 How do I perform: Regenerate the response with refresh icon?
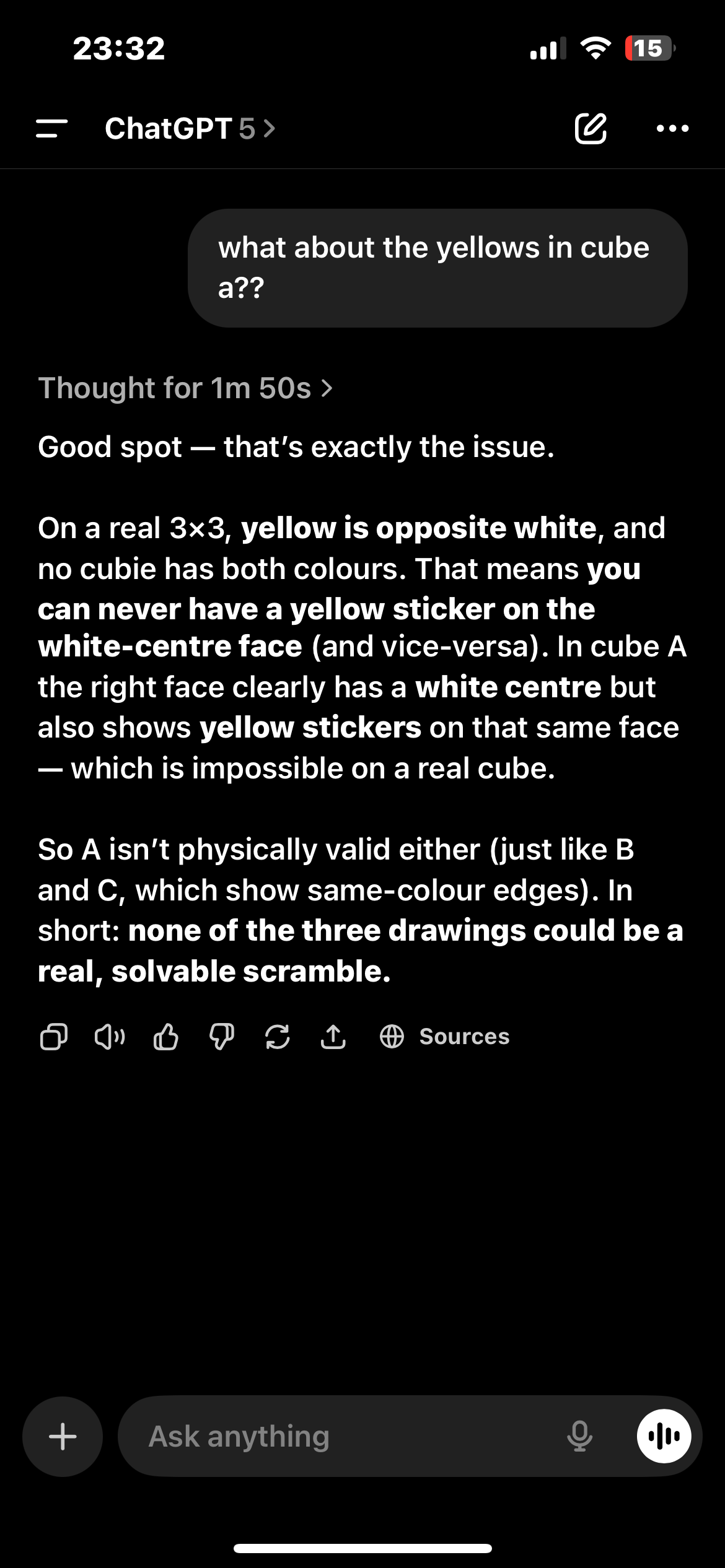[277, 1037]
